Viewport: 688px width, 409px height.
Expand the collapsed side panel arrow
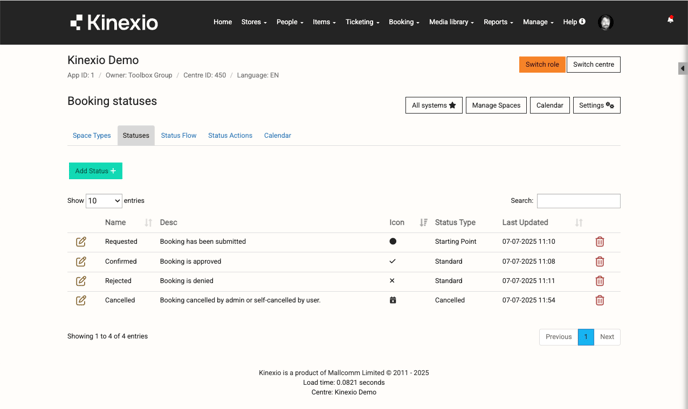682,69
